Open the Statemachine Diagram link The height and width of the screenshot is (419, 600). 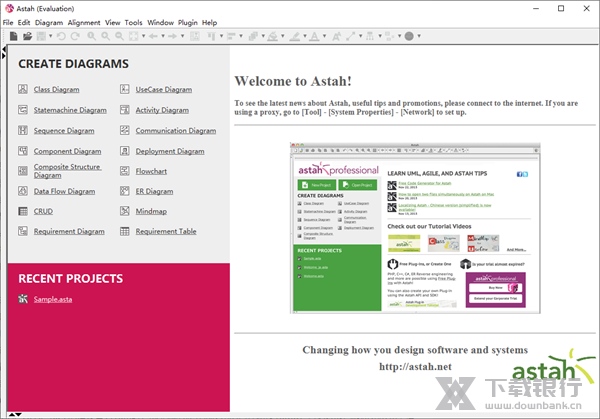pyautogui.click(x=70, y=110)
